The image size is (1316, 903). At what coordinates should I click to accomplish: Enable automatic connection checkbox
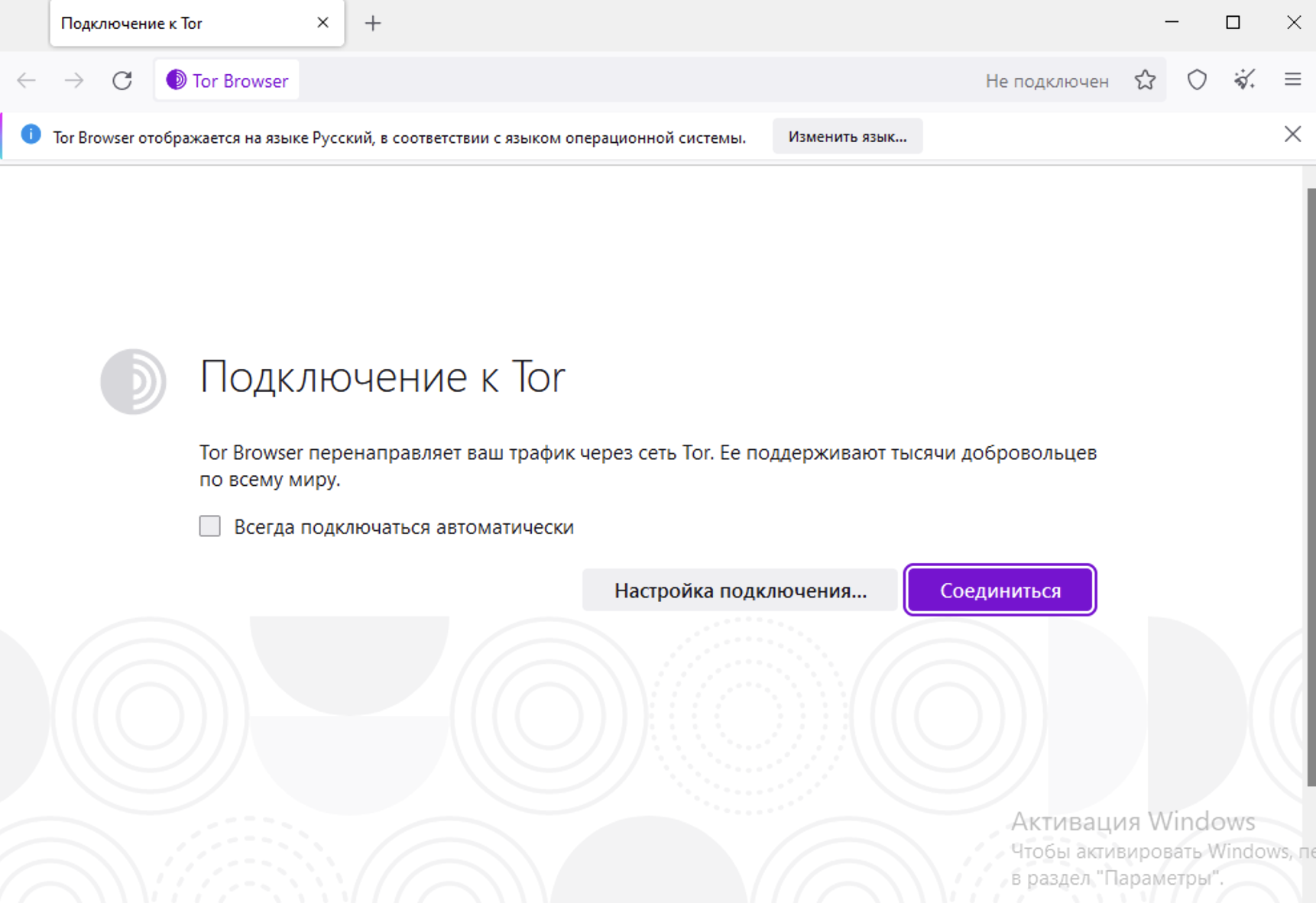pos(209,526)
